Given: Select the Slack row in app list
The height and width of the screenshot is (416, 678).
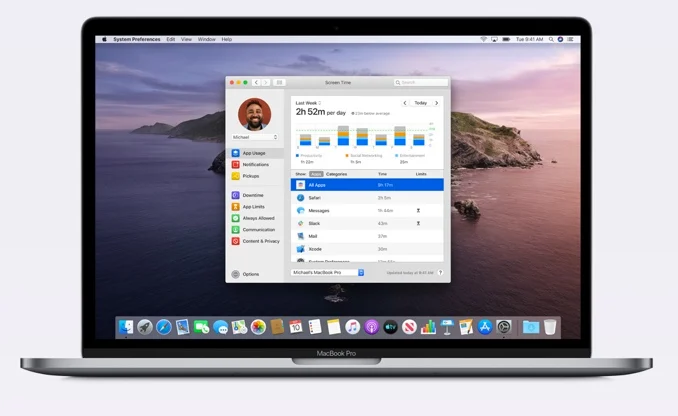Looking at the screenshot, I should (x=367, y=224).
